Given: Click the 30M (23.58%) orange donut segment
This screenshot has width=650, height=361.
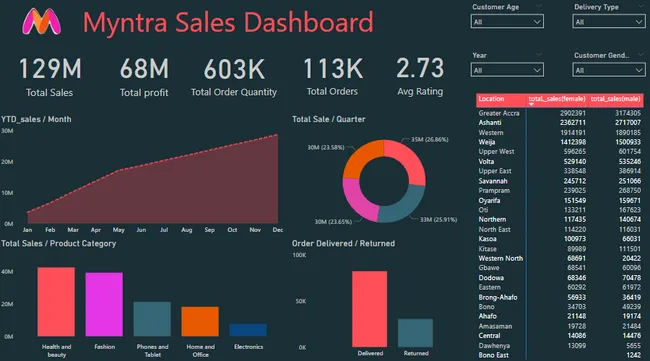Looking at the screenshot, I should [360, 158].
